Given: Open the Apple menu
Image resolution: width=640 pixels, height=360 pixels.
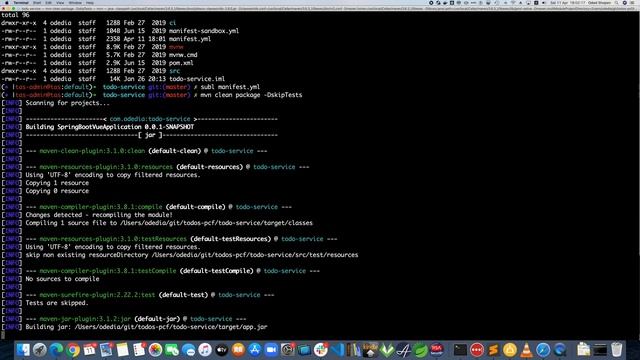Looking at the screenshot, I should pyautogui.click(x=7, y=2).
